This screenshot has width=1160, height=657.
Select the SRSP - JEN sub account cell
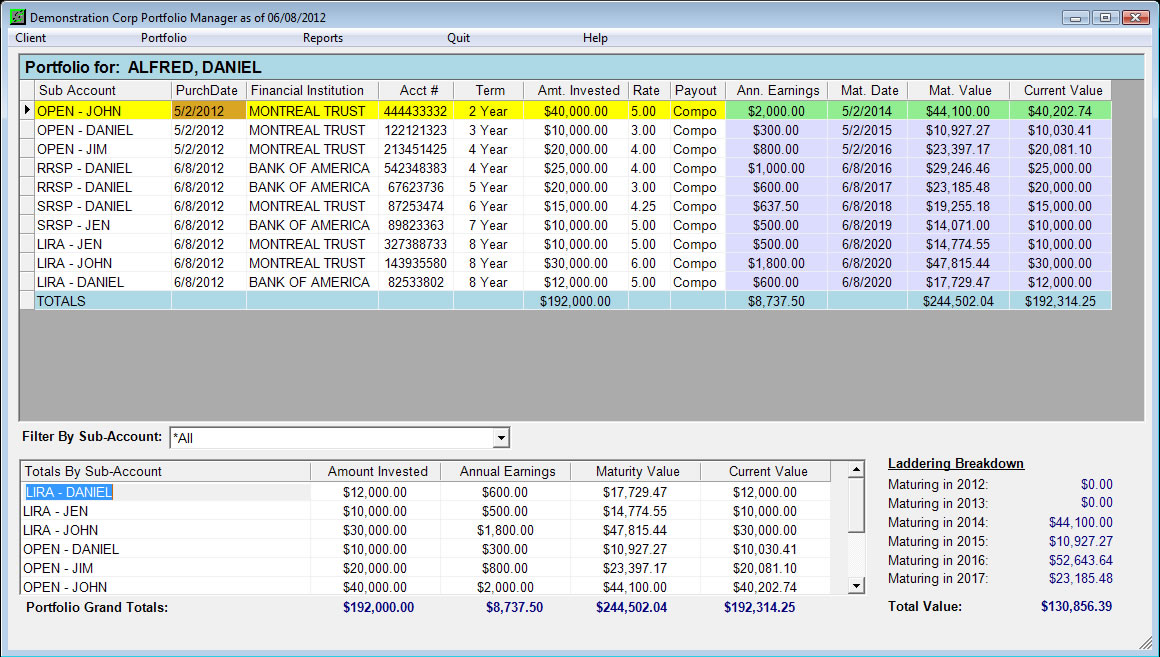click(x=103, y=225)
